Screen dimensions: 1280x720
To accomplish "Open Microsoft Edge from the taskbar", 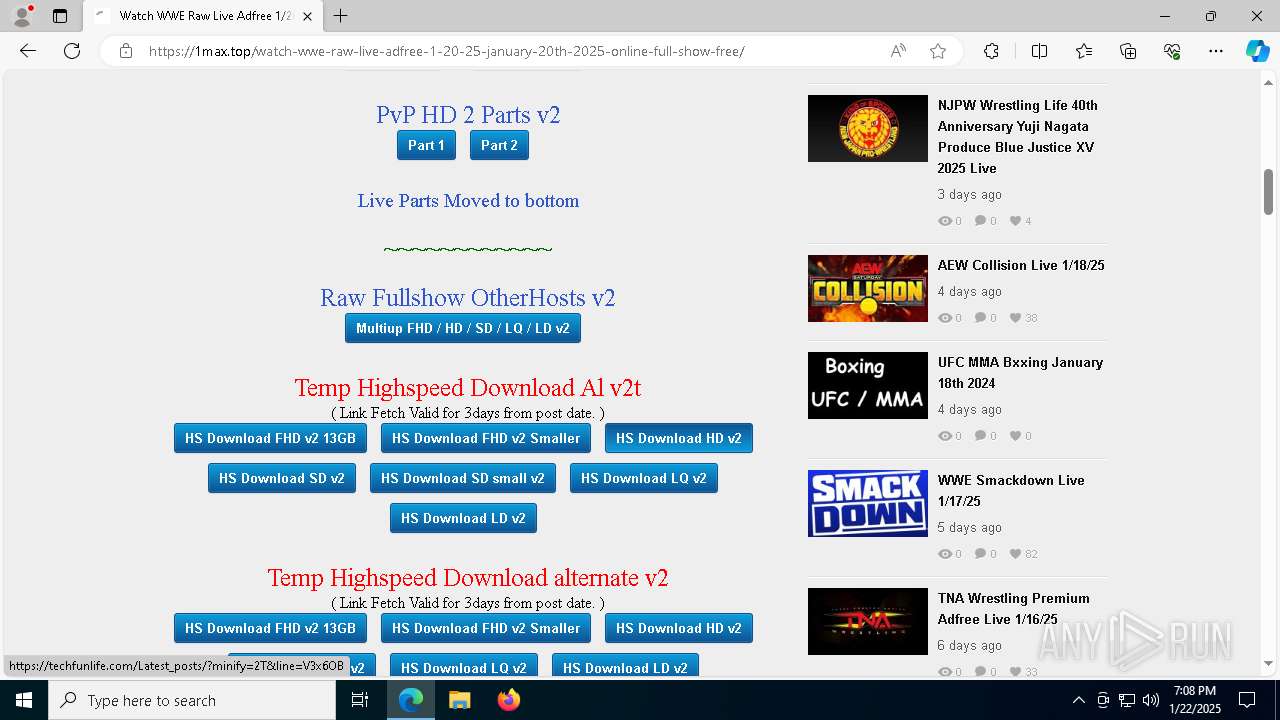I will pyautogui.click(x=411, y=700).
